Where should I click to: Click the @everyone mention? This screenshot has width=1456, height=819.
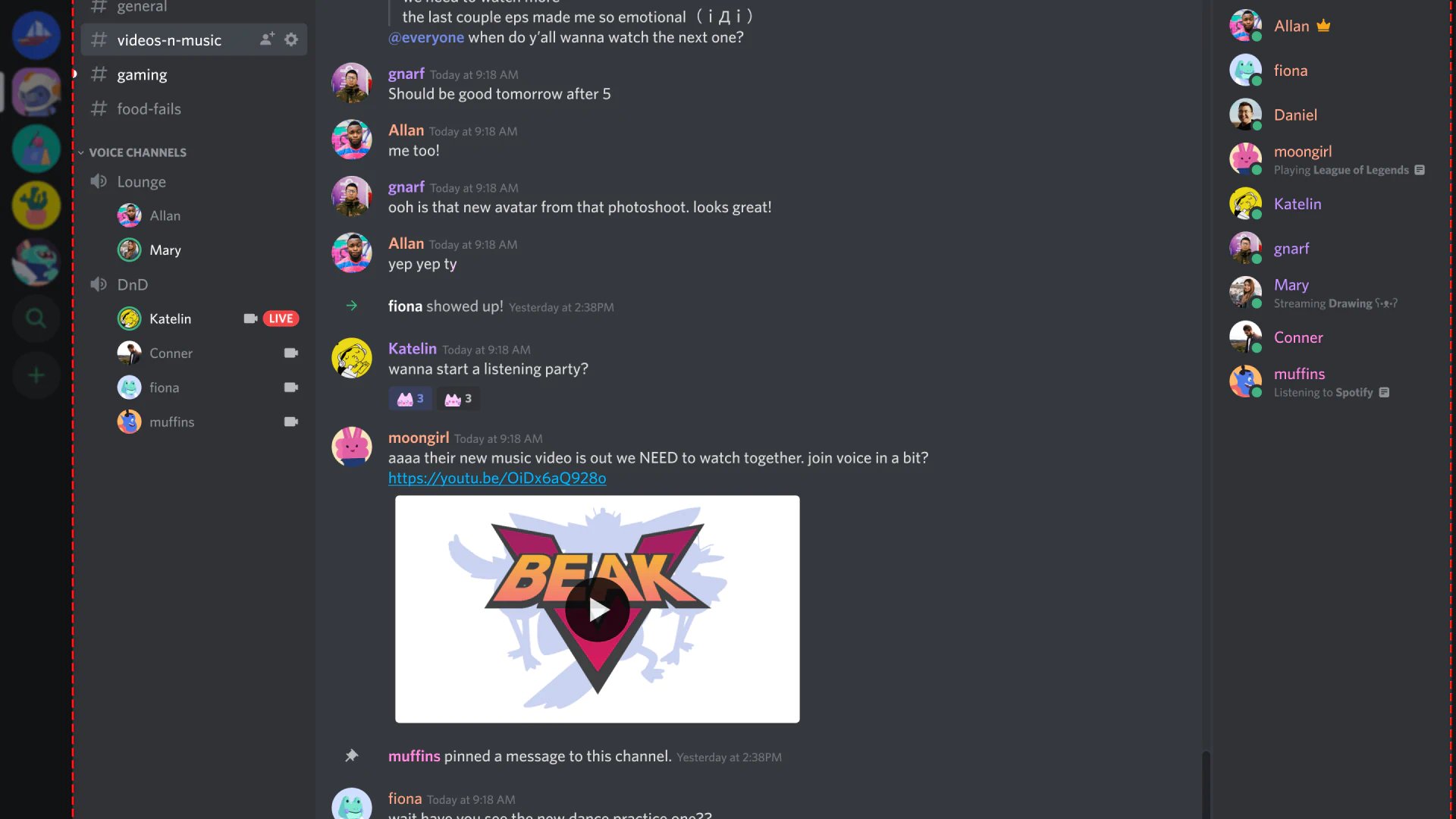[x=426, y=37]
